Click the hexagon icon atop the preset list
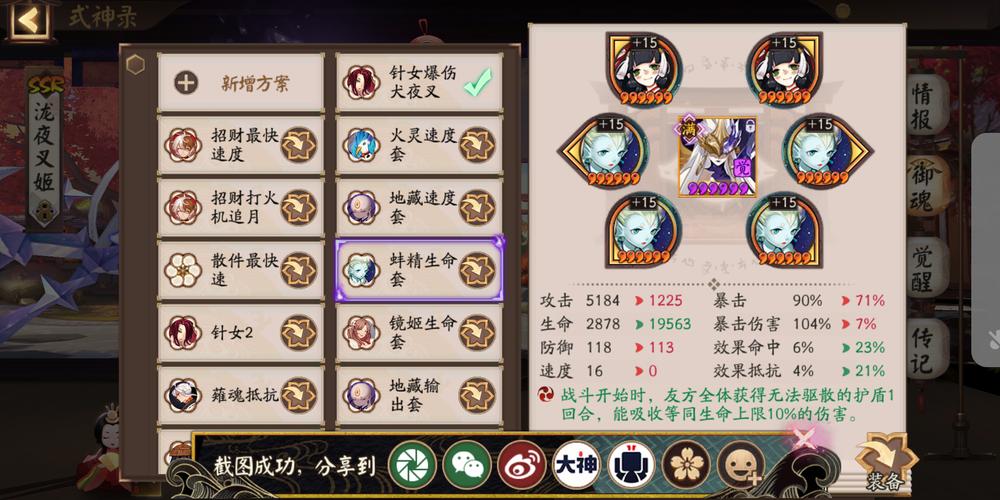Image resolution: width=1000 pixels, height=500 pixels. (135, 64)
